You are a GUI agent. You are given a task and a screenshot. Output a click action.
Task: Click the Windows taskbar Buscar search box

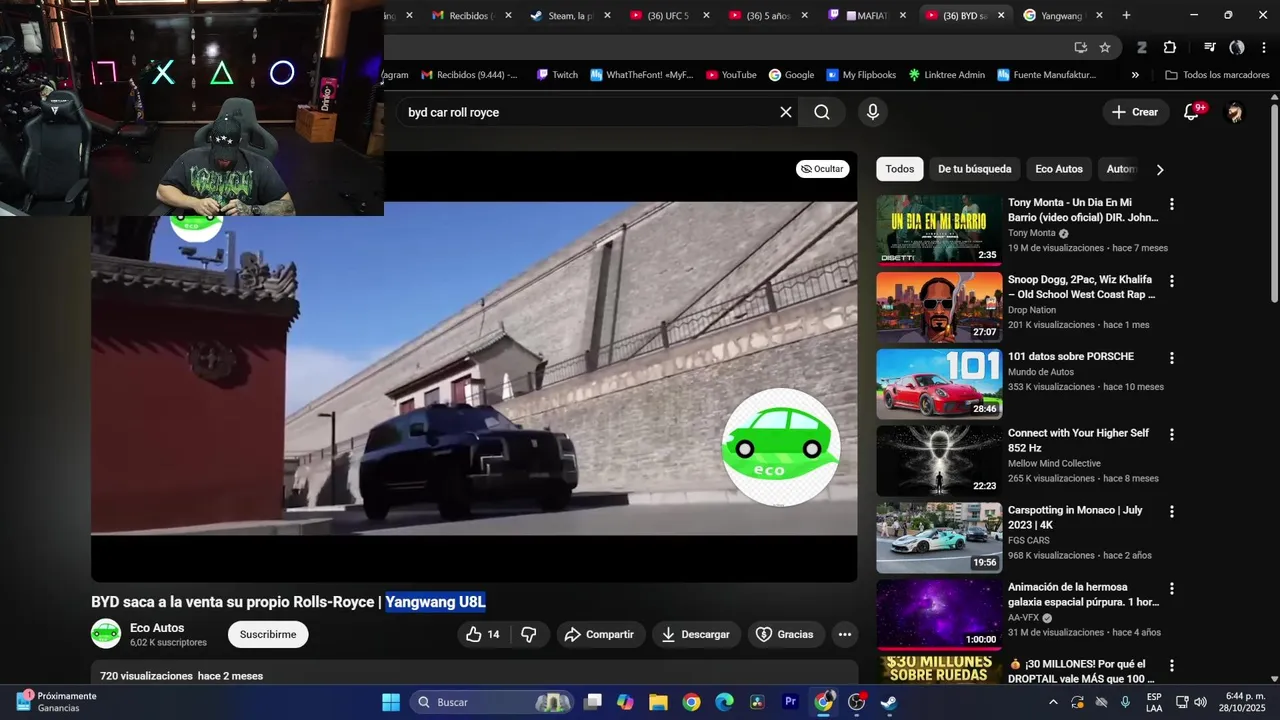(491, 702)
